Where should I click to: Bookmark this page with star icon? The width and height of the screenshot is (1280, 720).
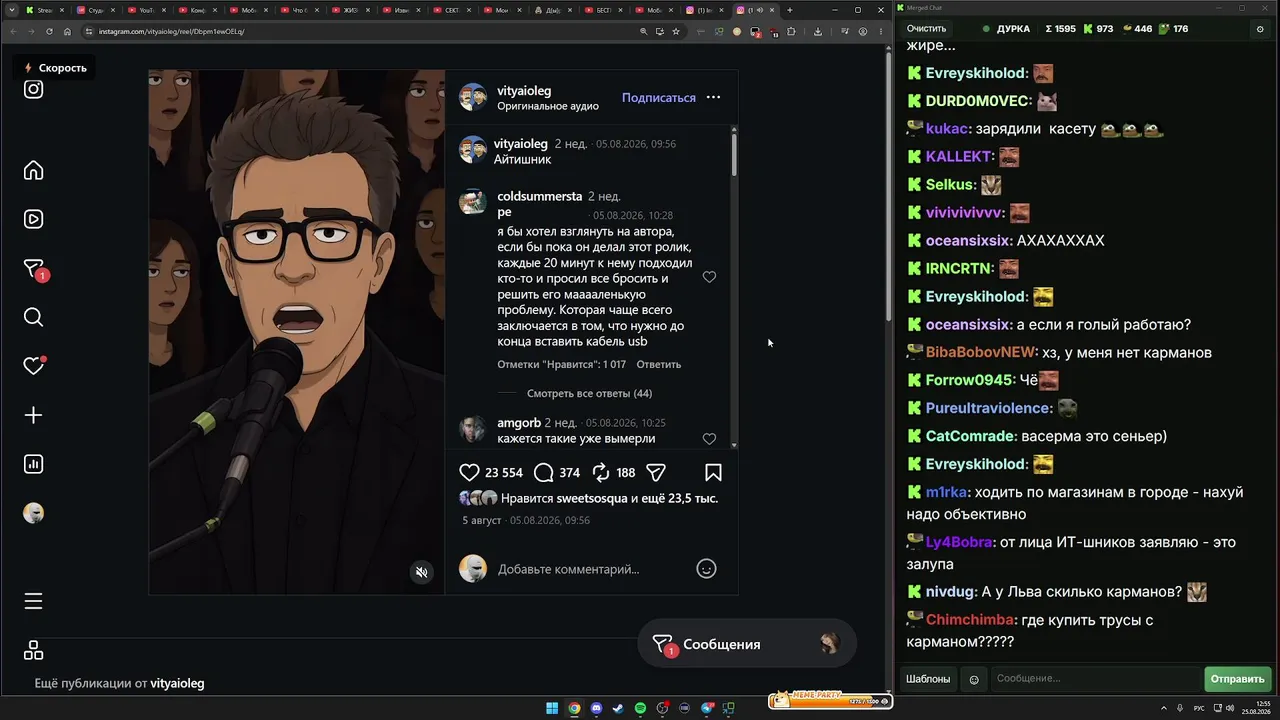tap(676, 31)
